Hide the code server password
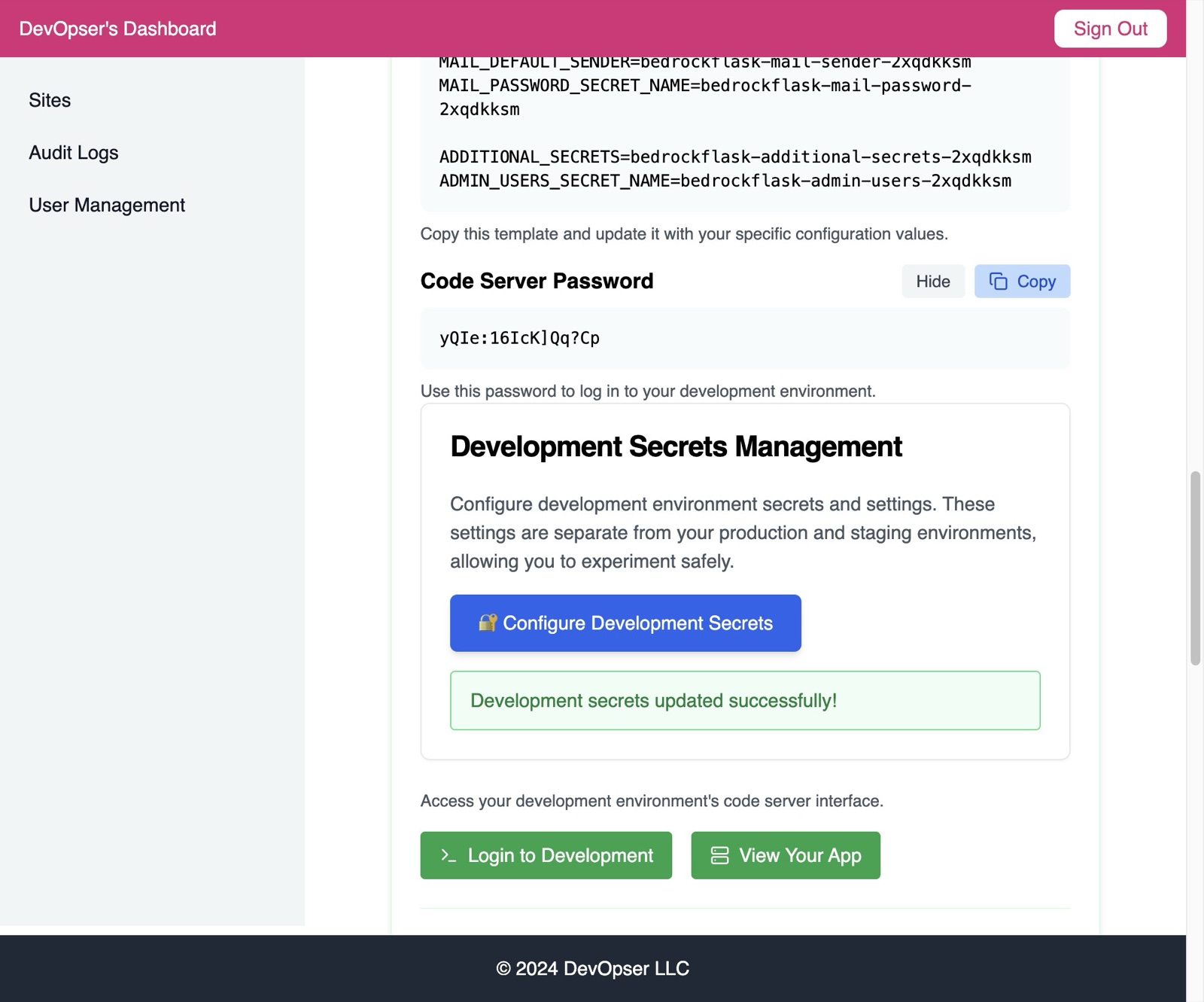 coord(933,281)
